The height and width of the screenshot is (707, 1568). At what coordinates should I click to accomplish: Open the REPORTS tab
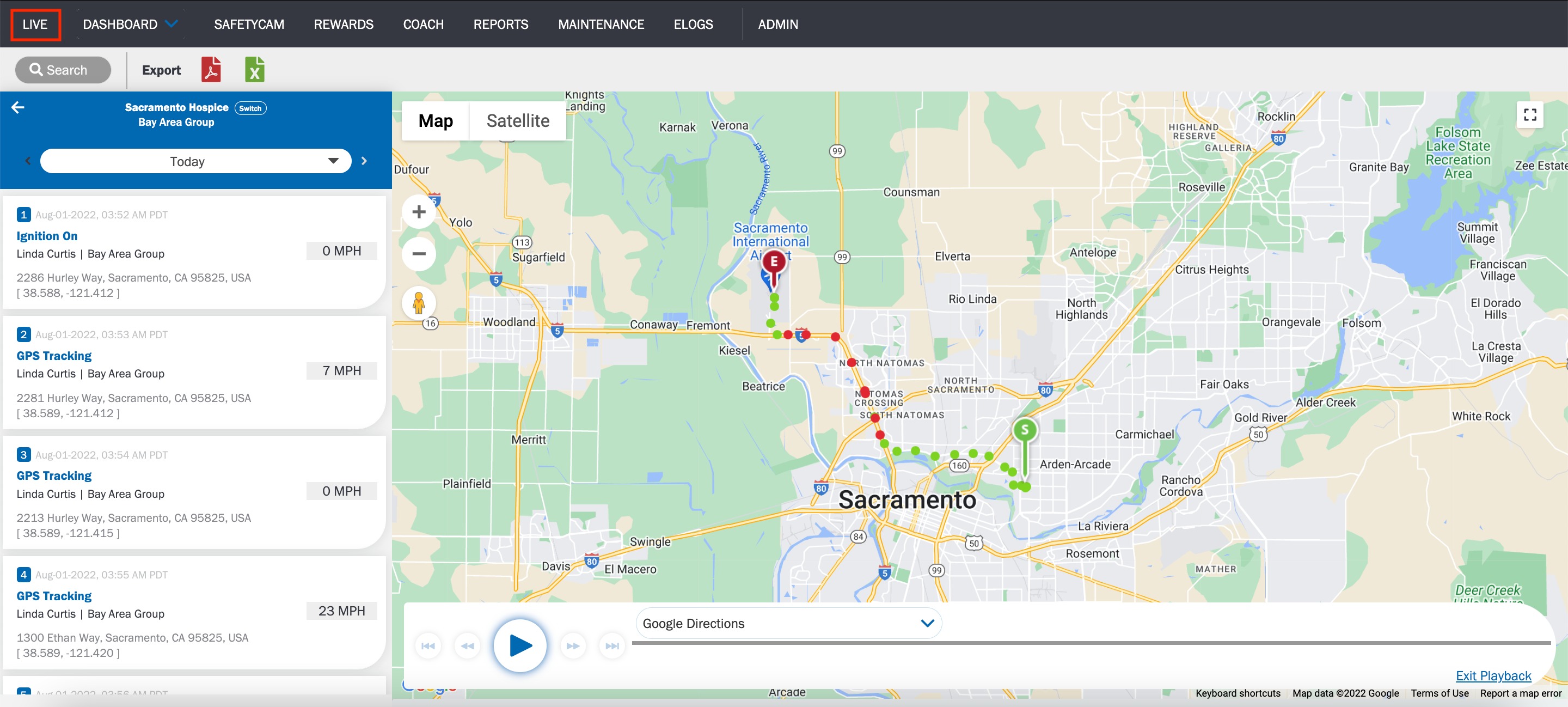[x=500, y=25]
